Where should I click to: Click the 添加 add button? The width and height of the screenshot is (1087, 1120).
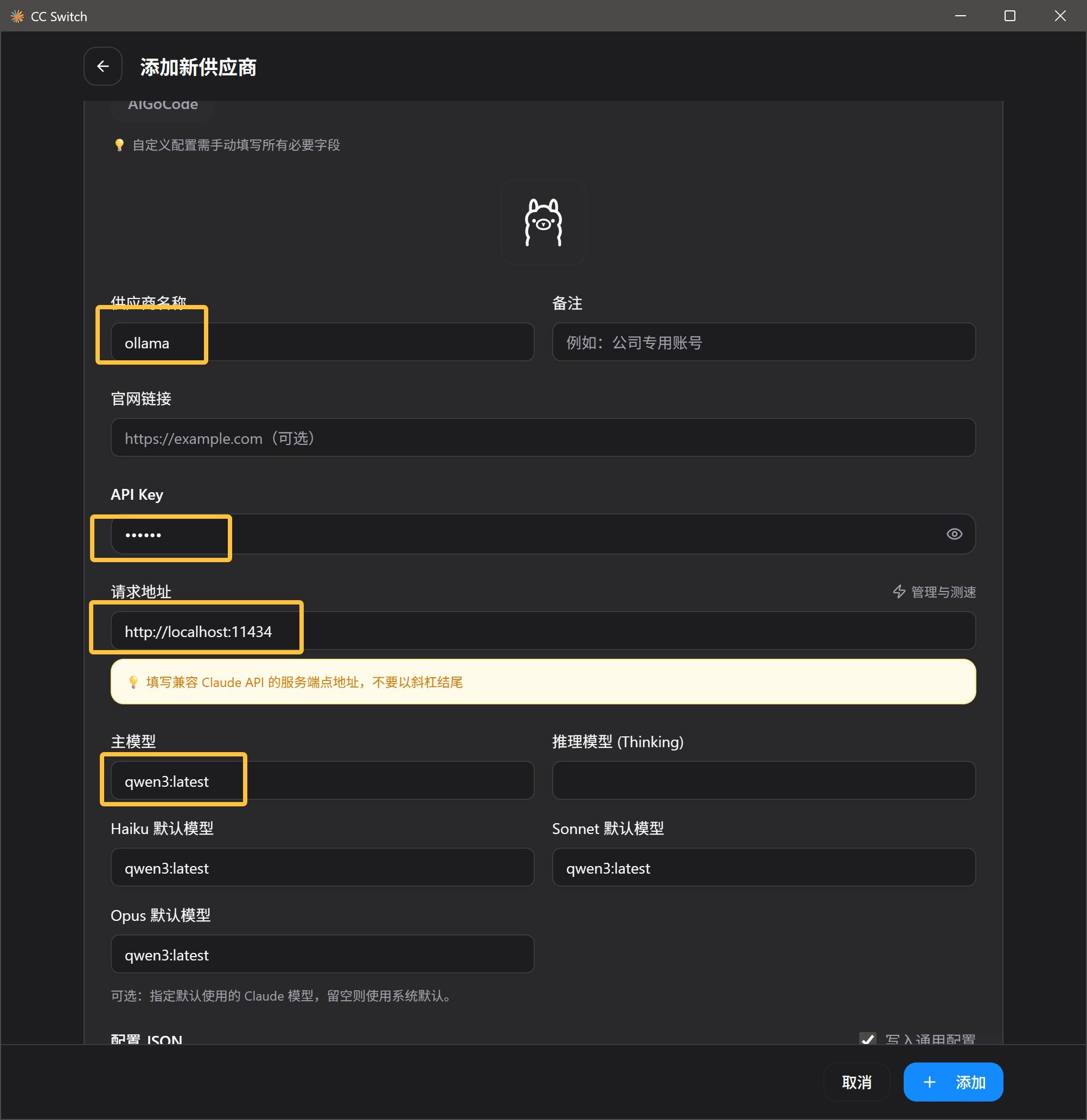coord(953,1081)
